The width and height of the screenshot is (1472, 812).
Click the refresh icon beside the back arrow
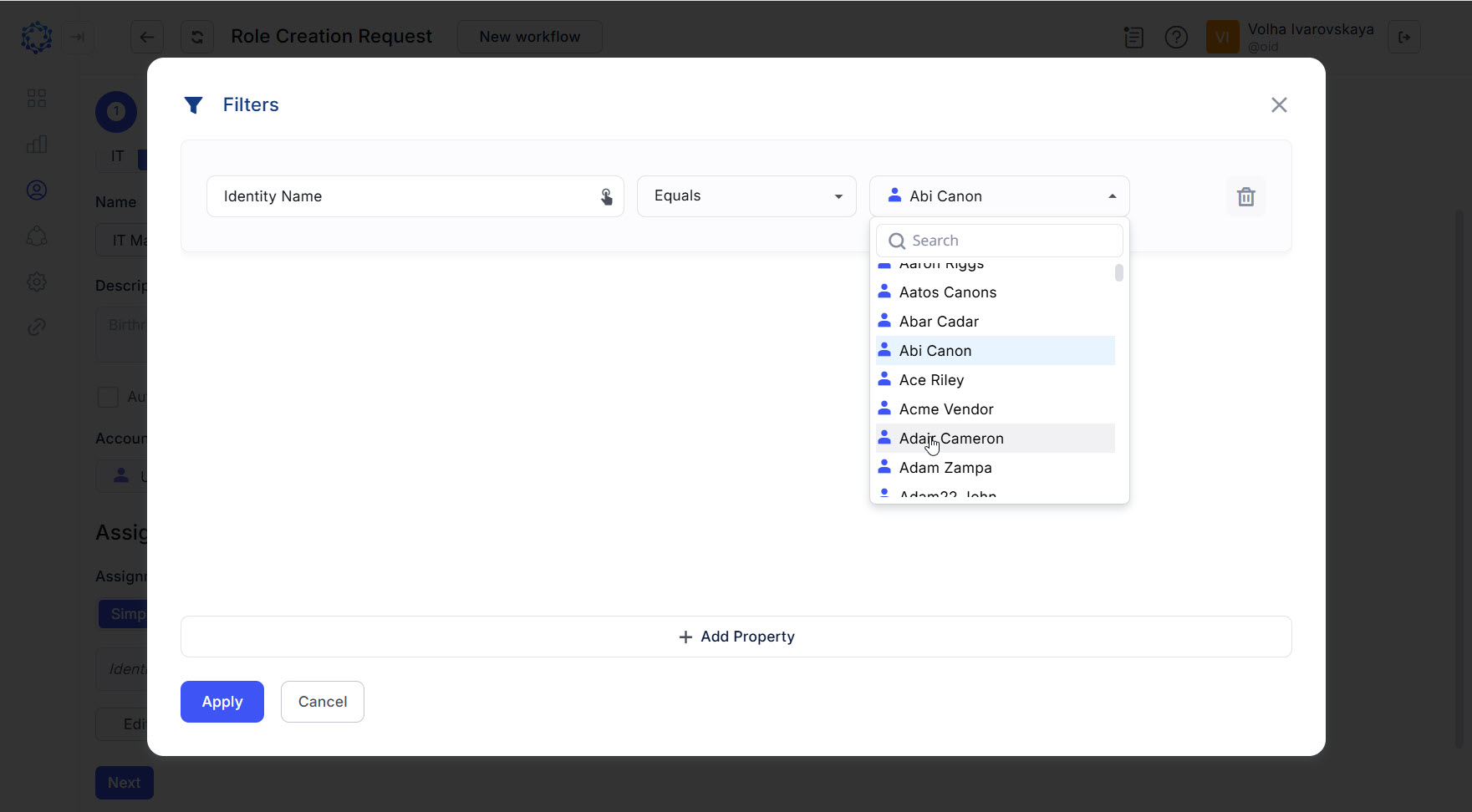coord(196,37)
